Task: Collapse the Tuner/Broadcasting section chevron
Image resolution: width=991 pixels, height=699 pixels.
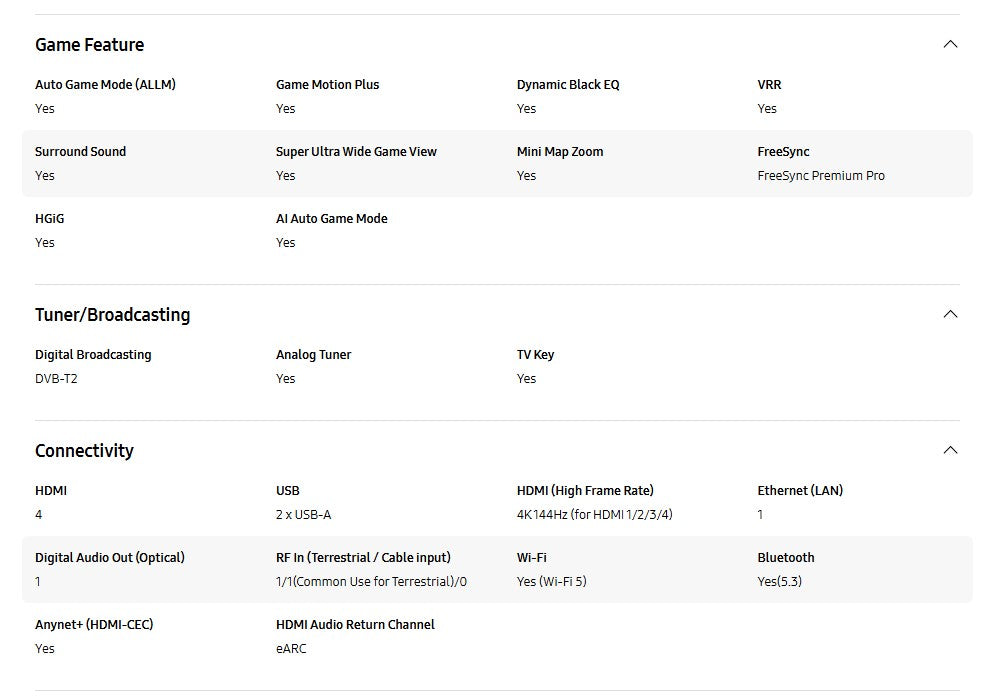Action: [950, 314]
